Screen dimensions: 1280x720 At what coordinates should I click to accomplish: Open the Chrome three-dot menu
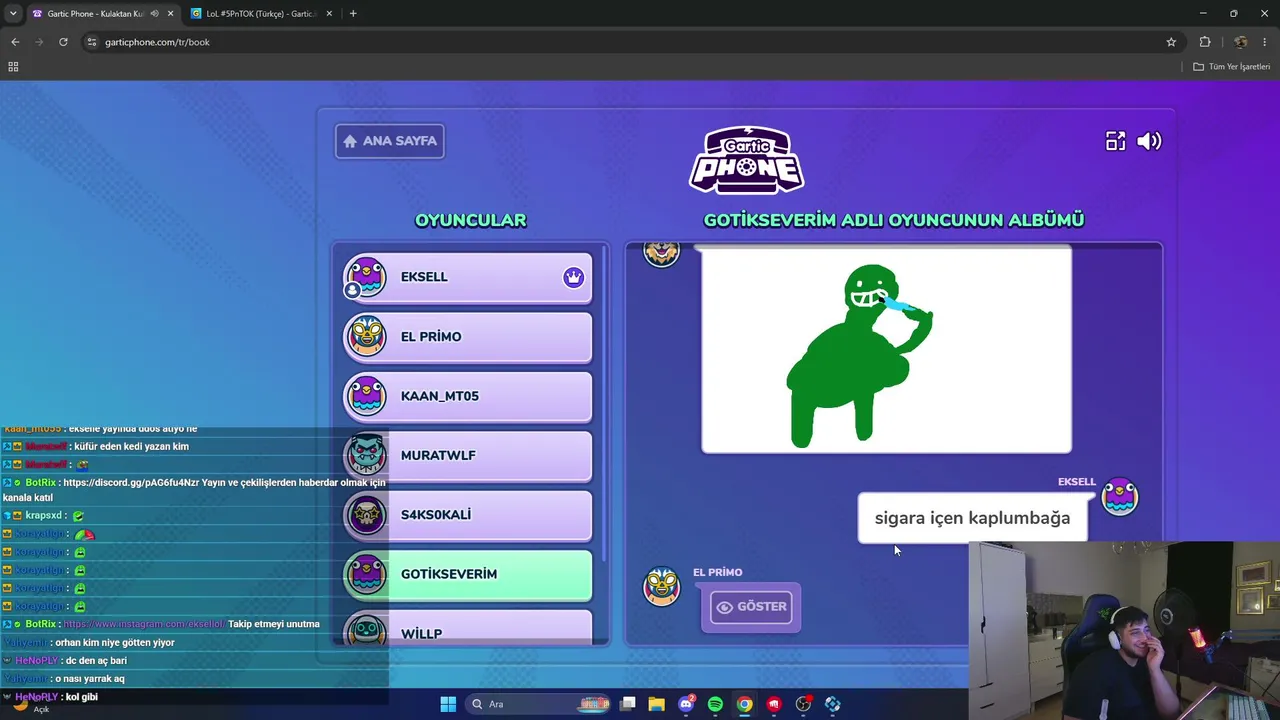pyautogui.click(x=1265, y=42)
